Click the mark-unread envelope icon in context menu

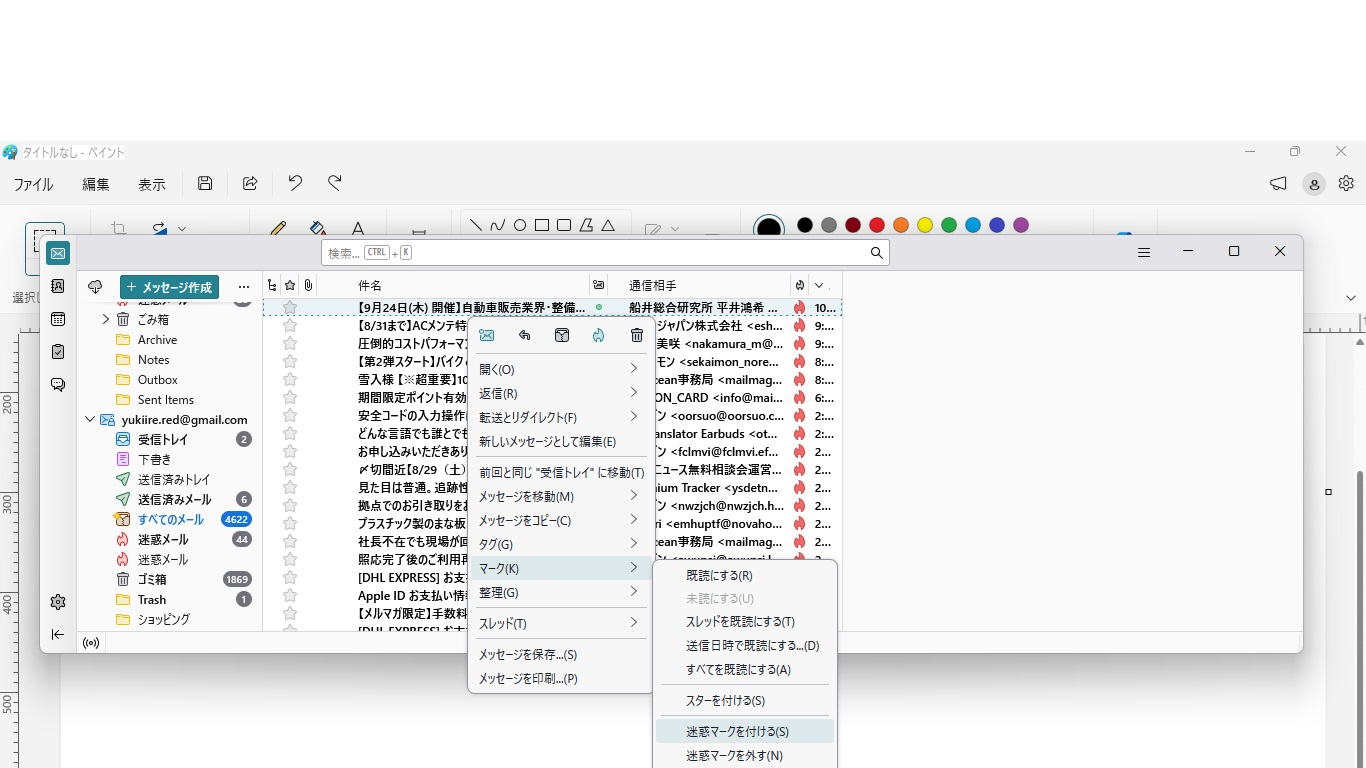487,335
